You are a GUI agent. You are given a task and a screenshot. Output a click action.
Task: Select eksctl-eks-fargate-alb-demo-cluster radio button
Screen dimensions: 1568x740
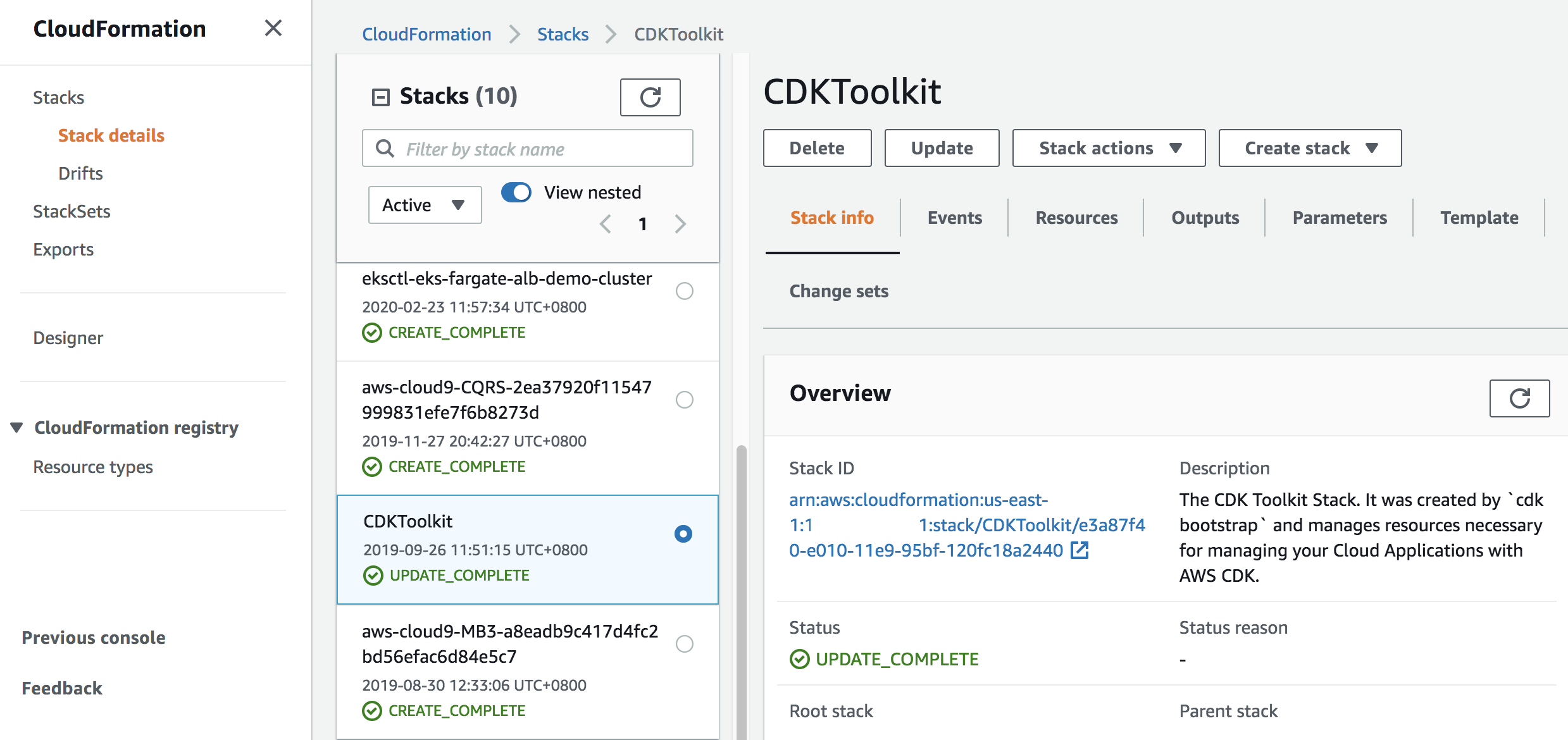click(x=684, y=291)
